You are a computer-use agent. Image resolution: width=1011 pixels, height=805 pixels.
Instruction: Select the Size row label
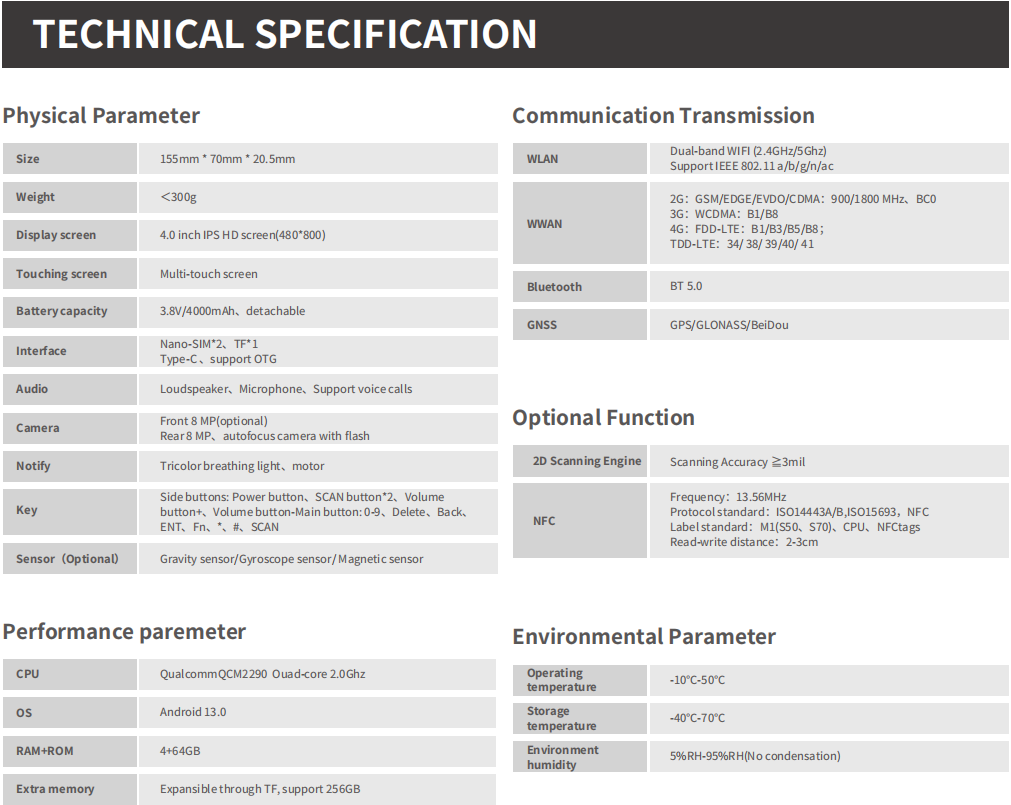click(x=28, y=159)
